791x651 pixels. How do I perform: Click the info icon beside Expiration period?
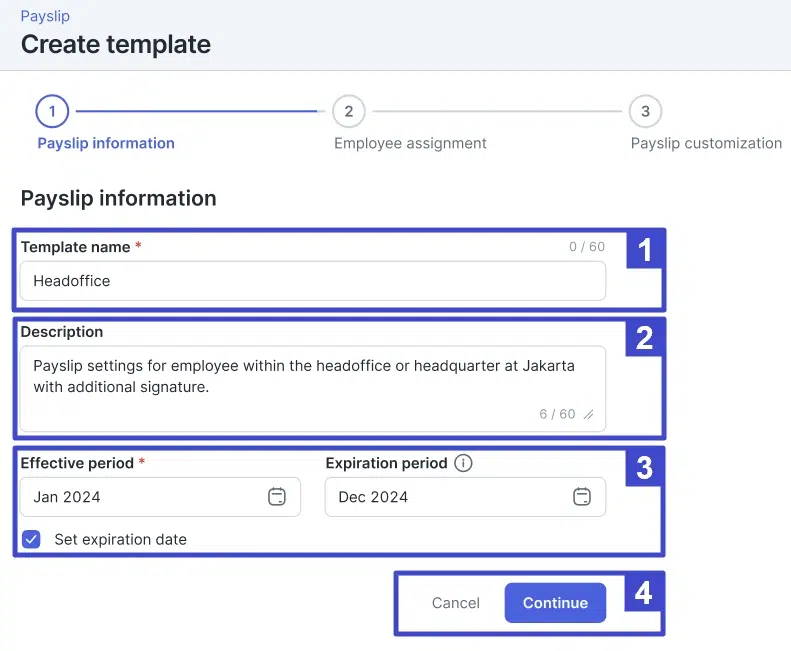(x=463, y=463)
